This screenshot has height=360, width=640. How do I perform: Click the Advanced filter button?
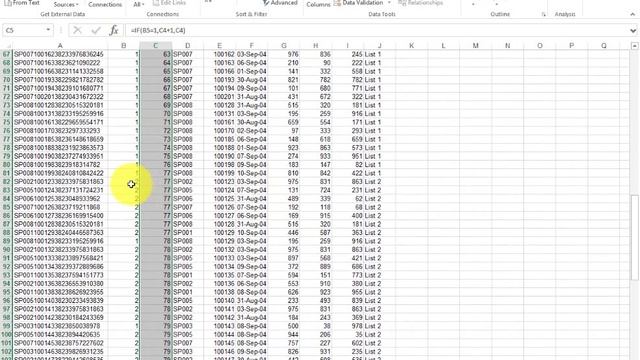coord(280,3)
